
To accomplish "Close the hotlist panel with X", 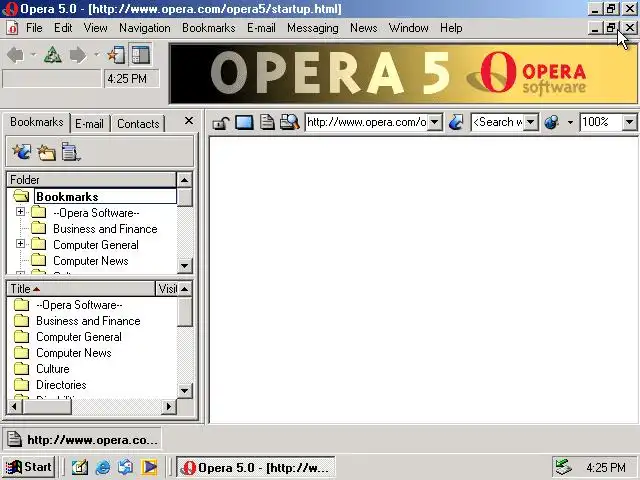I will 189,121.
